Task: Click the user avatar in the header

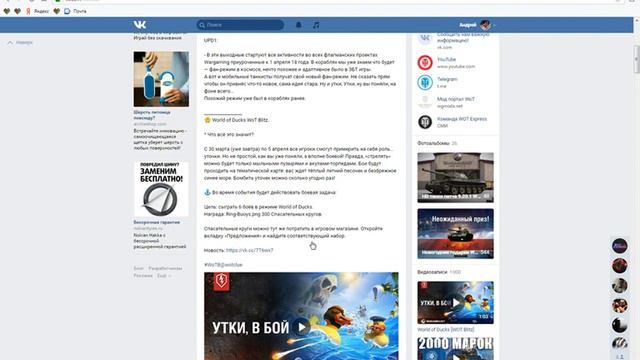Action: pyautogui.click(x=485, y=25)
